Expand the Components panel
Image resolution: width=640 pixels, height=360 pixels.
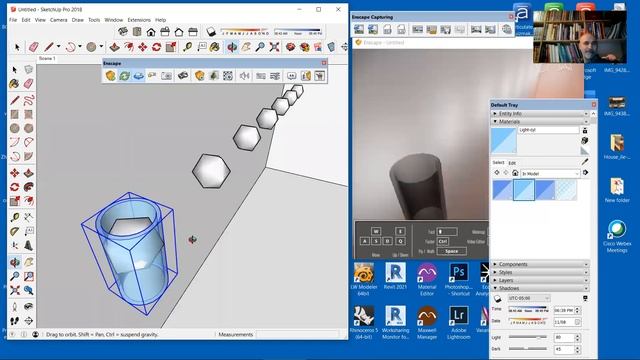[540, 264]
